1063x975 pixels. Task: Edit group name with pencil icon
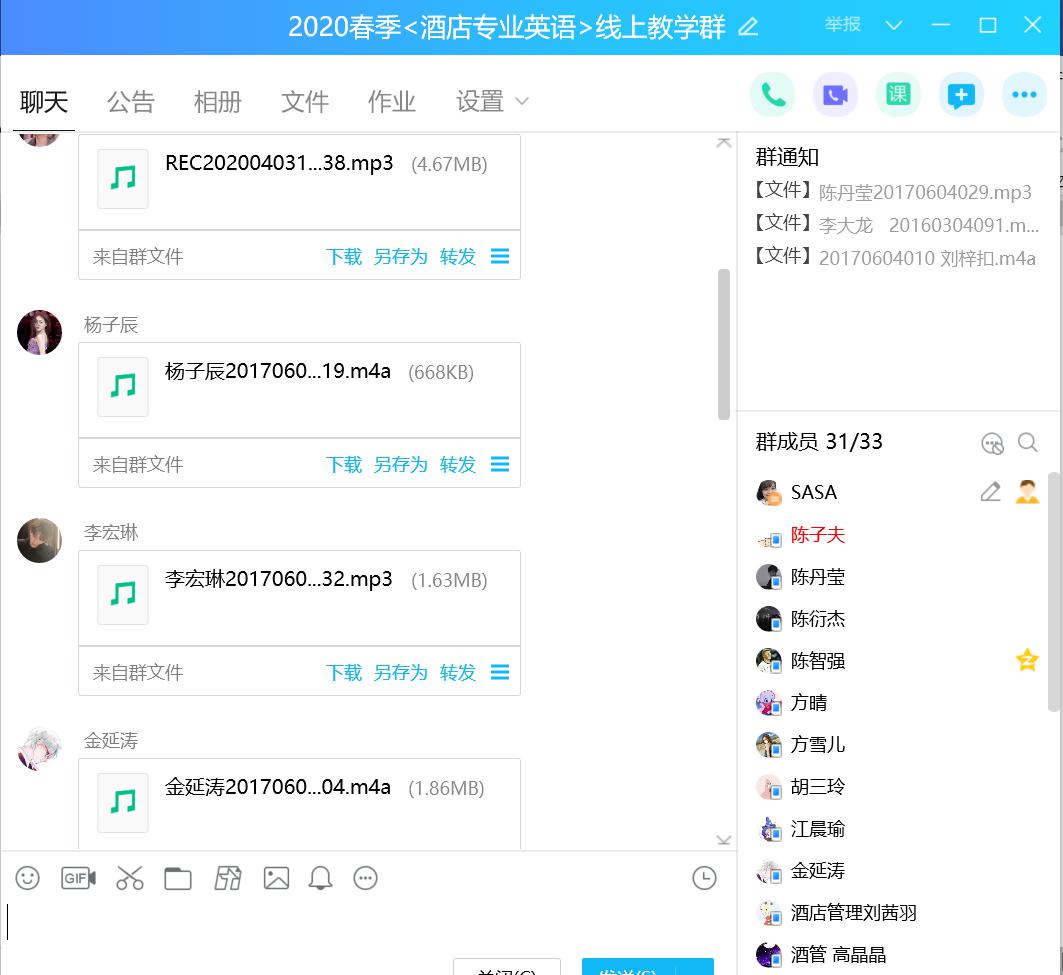[x=748, y=27]
